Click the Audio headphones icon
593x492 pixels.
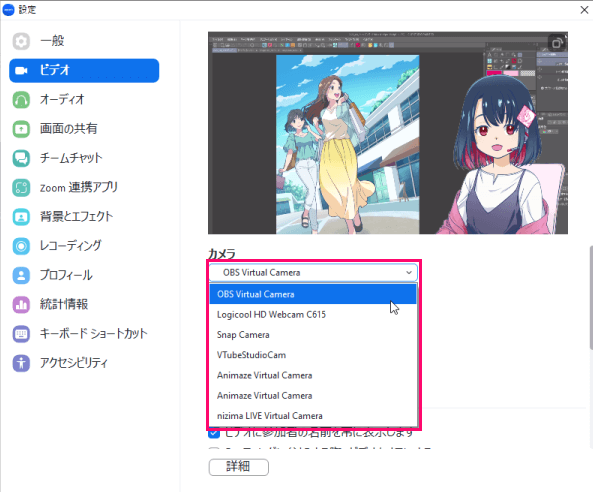(21, 100)
